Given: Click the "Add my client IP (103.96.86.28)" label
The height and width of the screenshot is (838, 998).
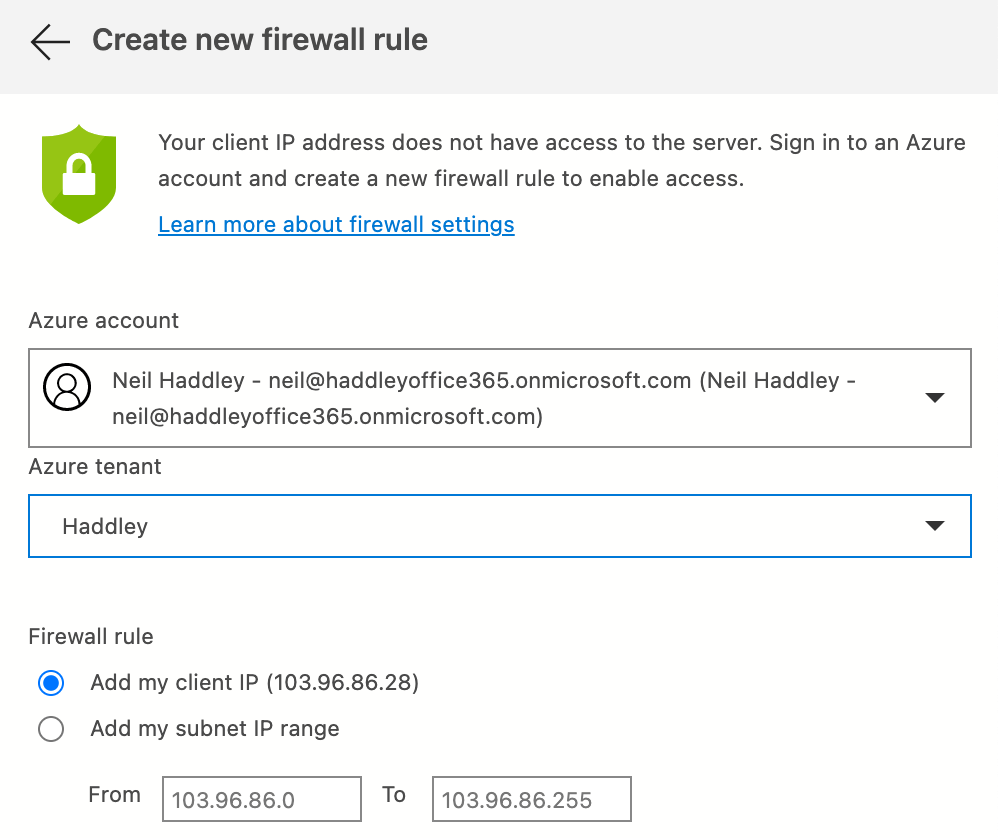Looking at the screenshot, I should click(254, 683).
